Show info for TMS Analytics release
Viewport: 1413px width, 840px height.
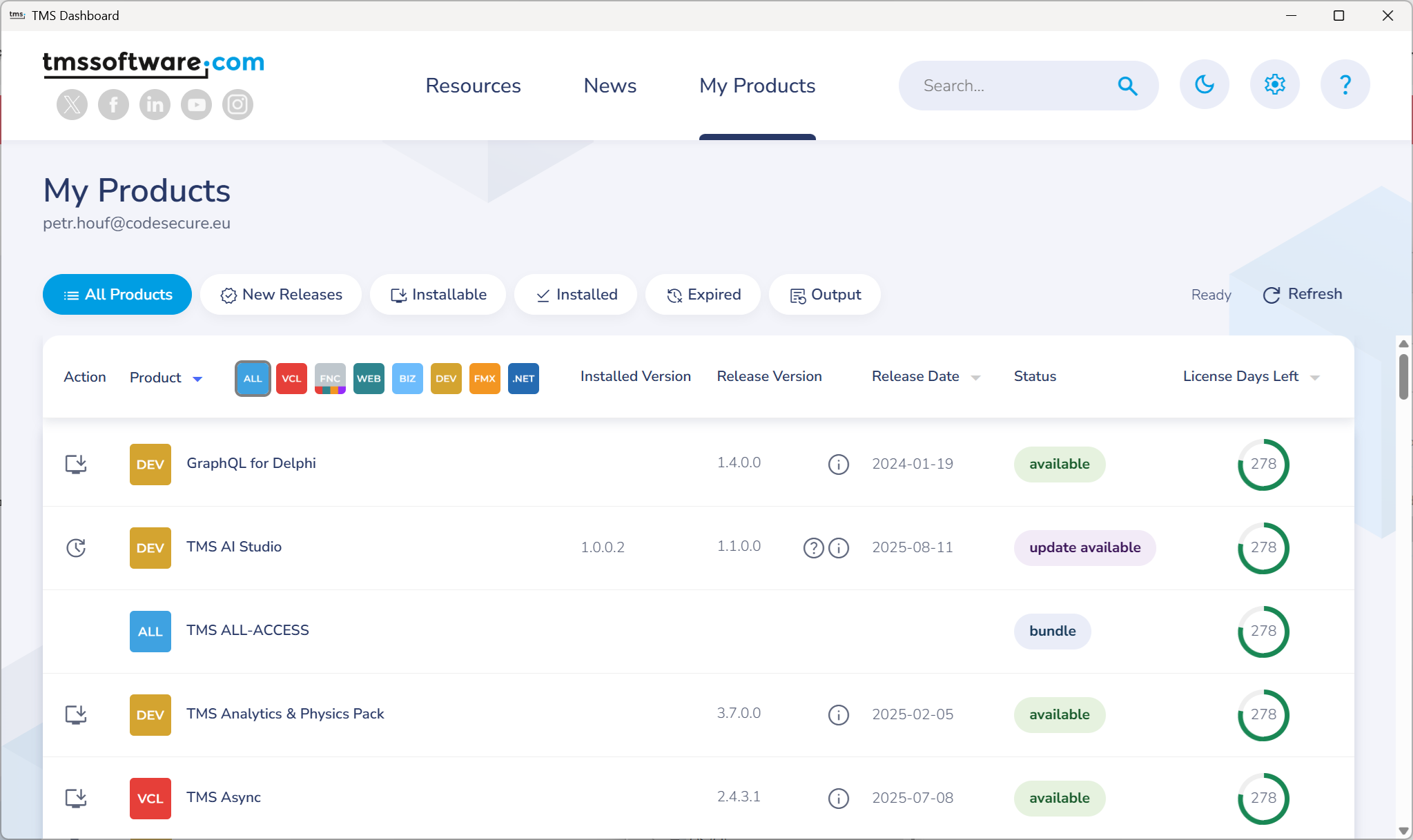point(839,715)
